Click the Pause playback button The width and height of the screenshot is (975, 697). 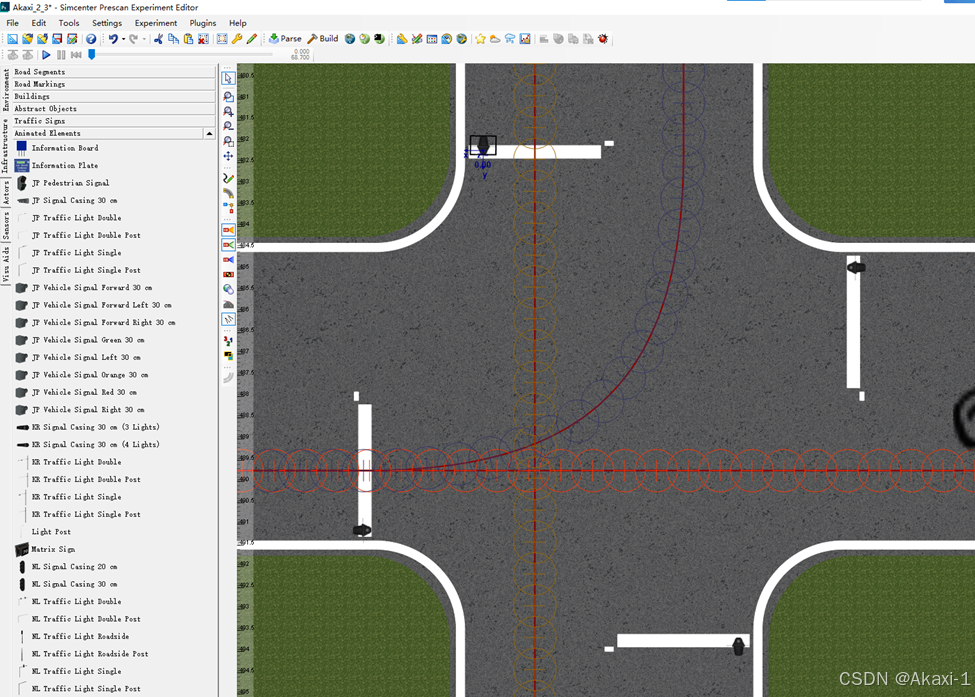click(x=61, y=55)
